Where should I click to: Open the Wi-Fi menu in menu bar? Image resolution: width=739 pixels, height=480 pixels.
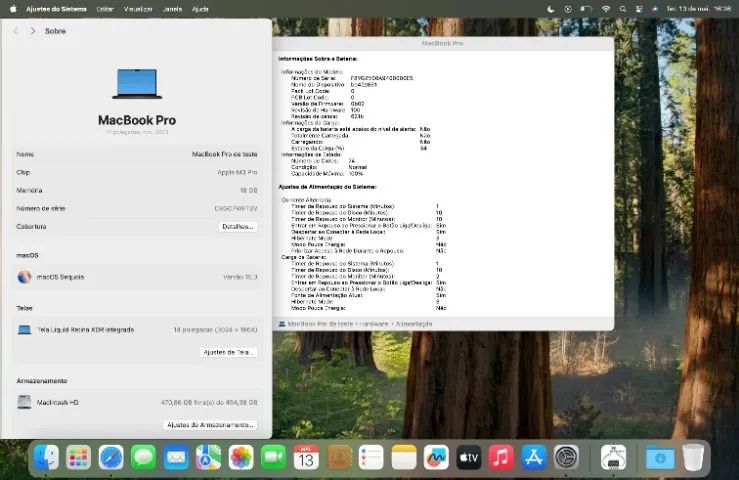606,9
